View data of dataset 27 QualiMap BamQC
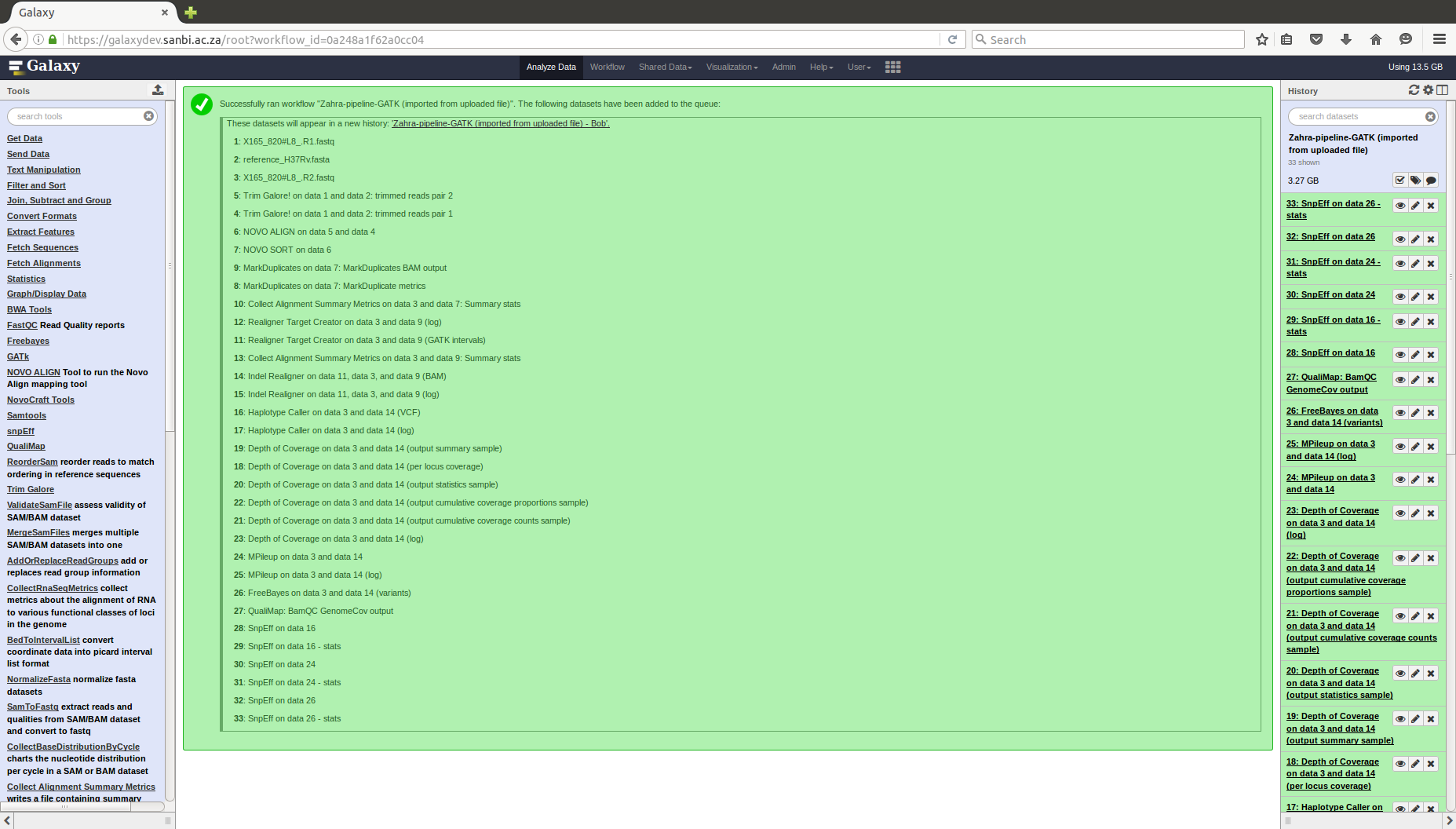 coord(1399,380)
